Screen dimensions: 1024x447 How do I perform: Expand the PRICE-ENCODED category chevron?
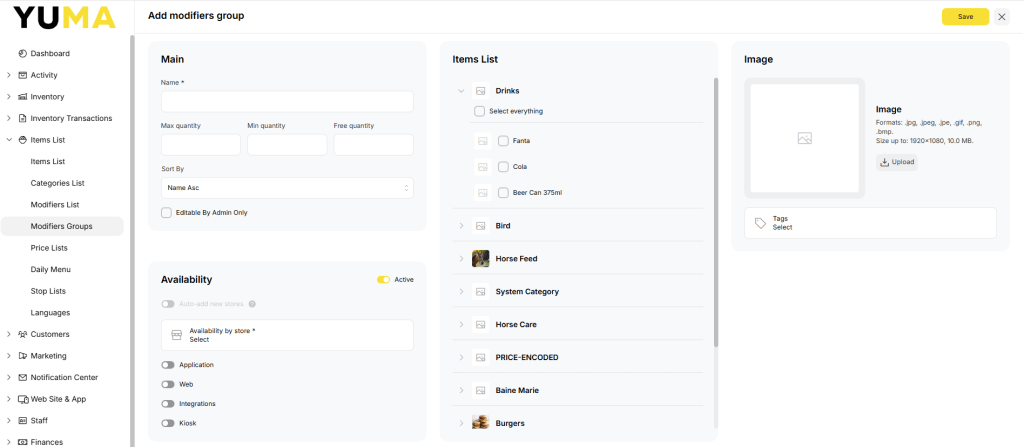460,357
